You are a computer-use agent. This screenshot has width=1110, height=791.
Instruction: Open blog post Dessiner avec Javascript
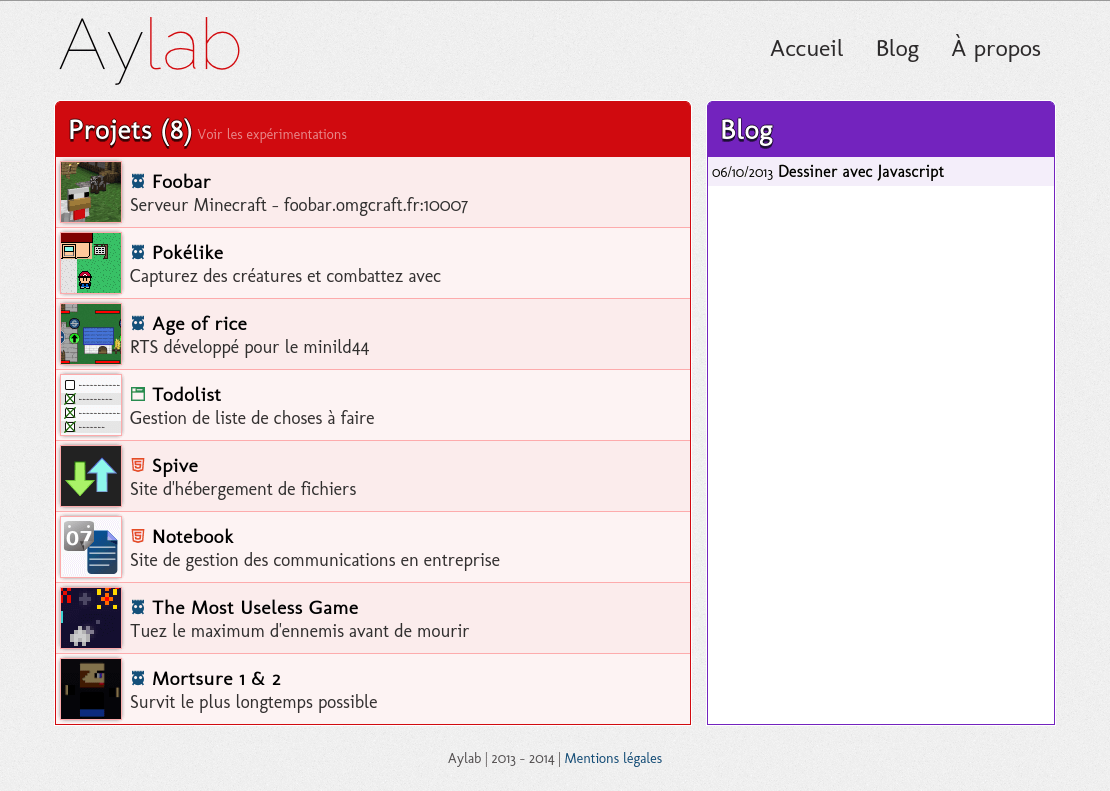coord(861,172)
